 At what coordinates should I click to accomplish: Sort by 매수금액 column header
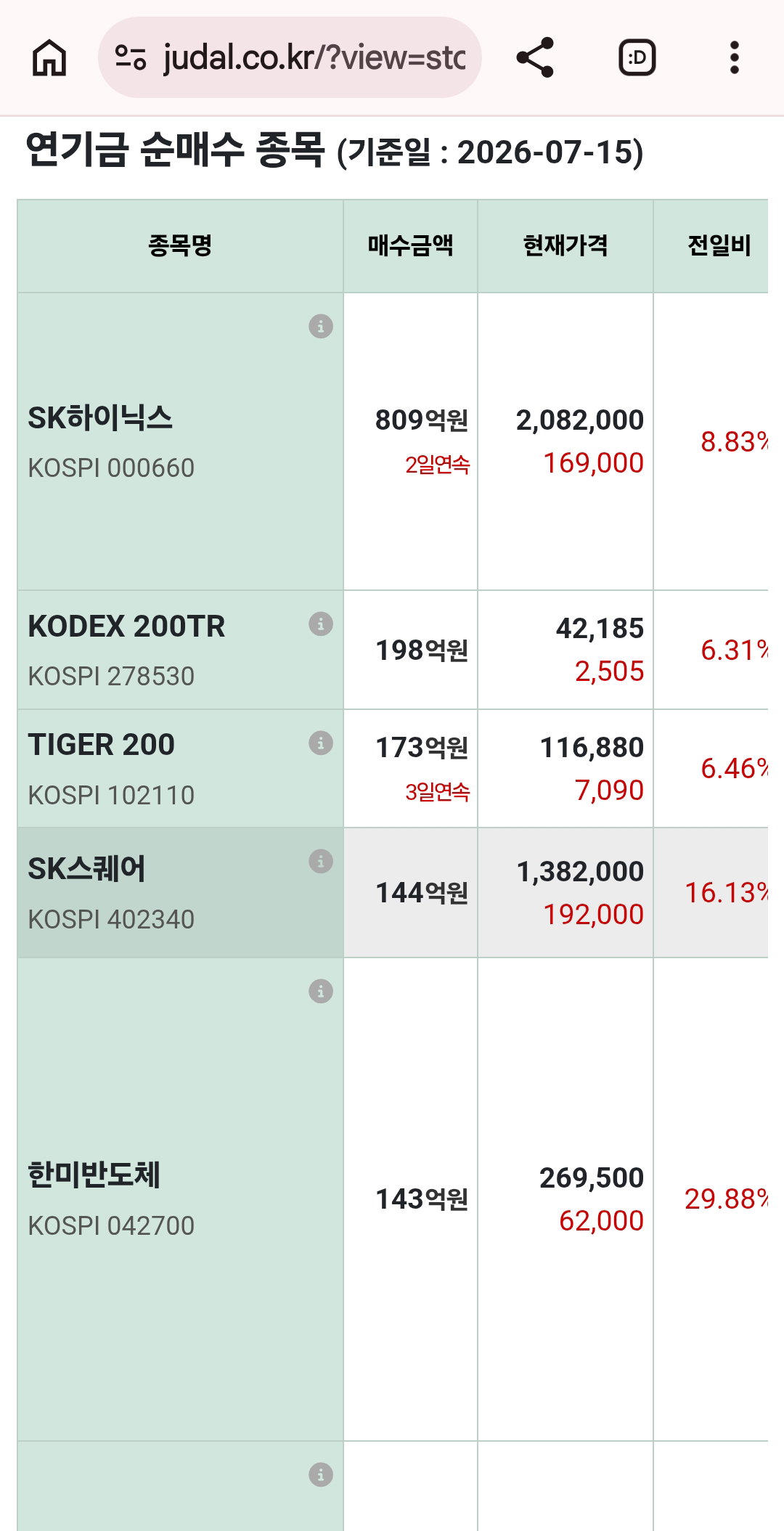click(410, 245)
